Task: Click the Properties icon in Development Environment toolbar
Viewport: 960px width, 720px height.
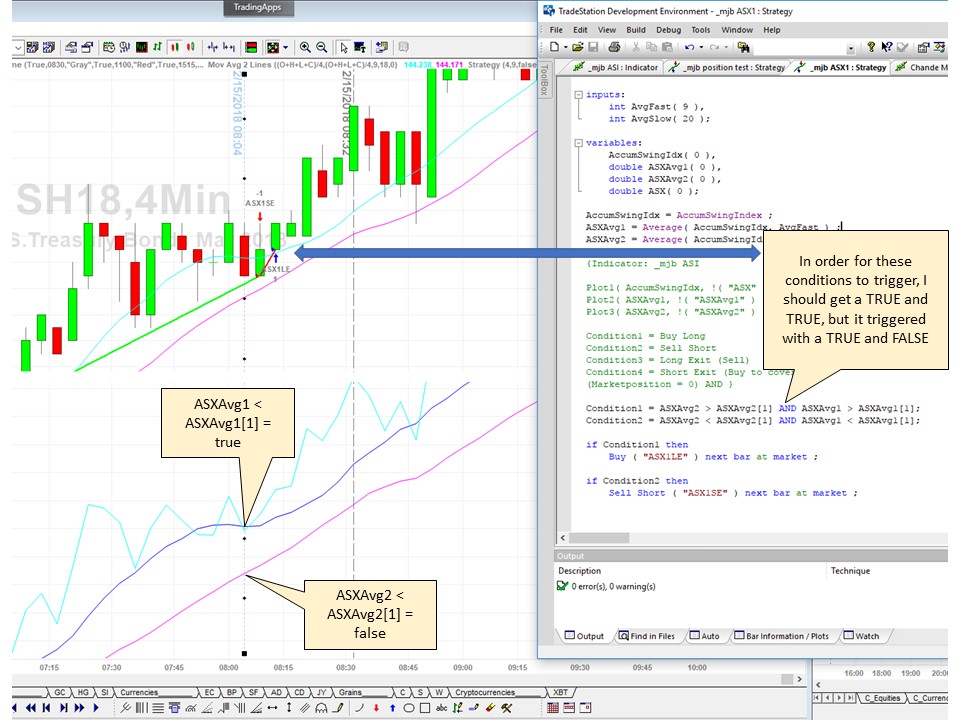Action: [923, 47]
